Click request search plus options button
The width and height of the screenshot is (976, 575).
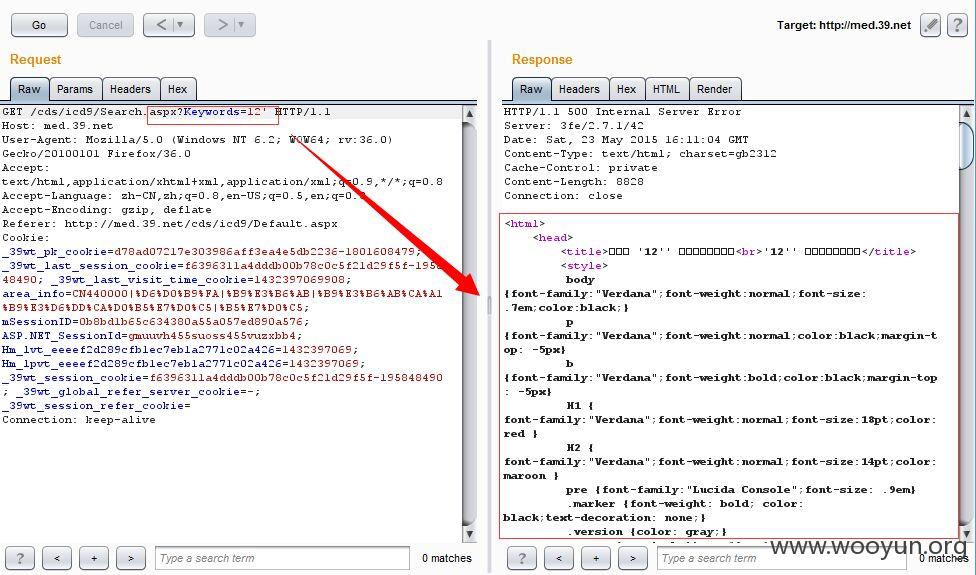[94, 558]
